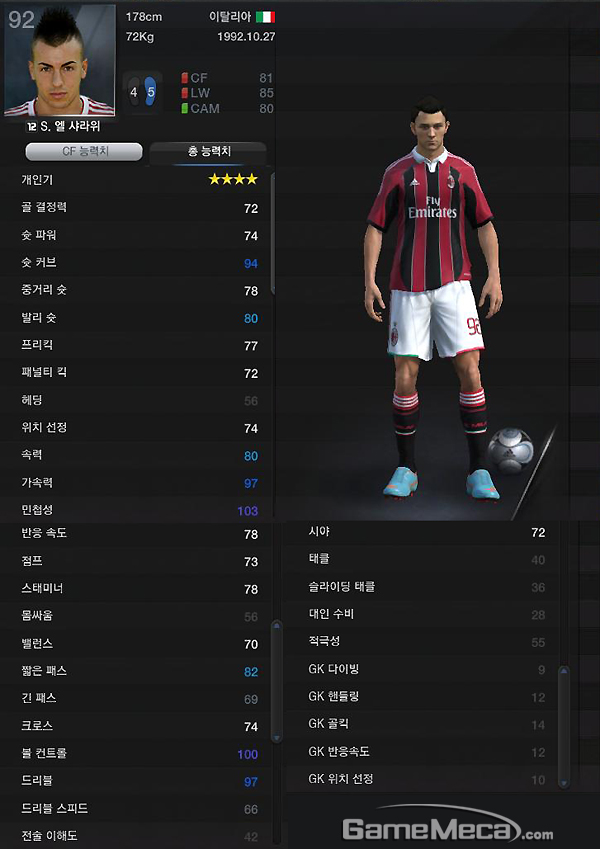
Task: Switch to the 총 능력치 tab
Action: click(x=208, y=152)
